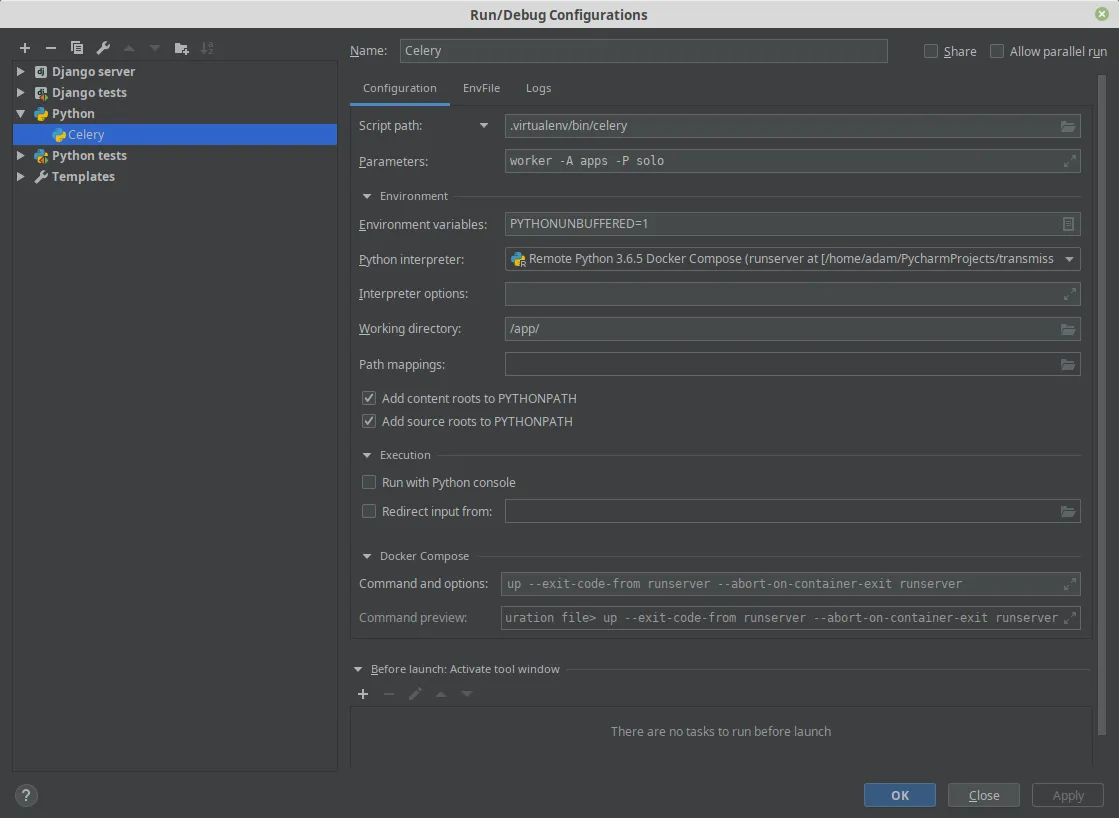This screenshot has height=818, width=1119.
Task: Expand the Command preview field
Action: pyautogui.click(x=1069, y=618)
